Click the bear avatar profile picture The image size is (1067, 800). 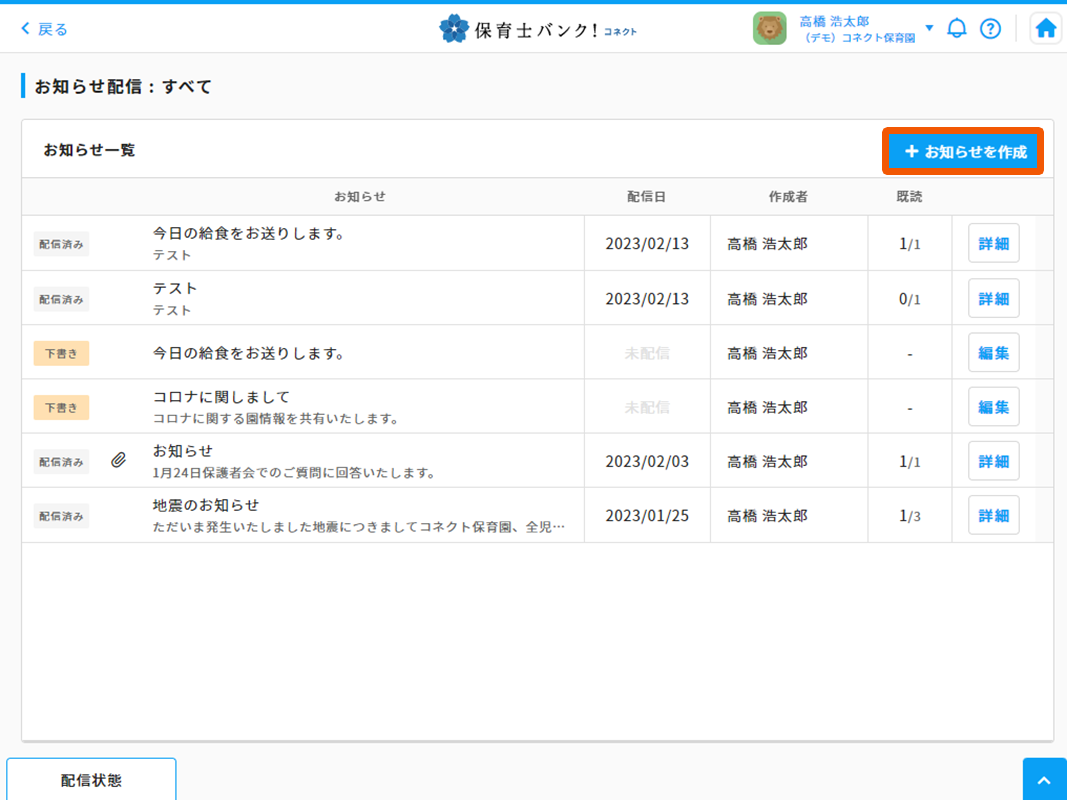click(769, 28)
